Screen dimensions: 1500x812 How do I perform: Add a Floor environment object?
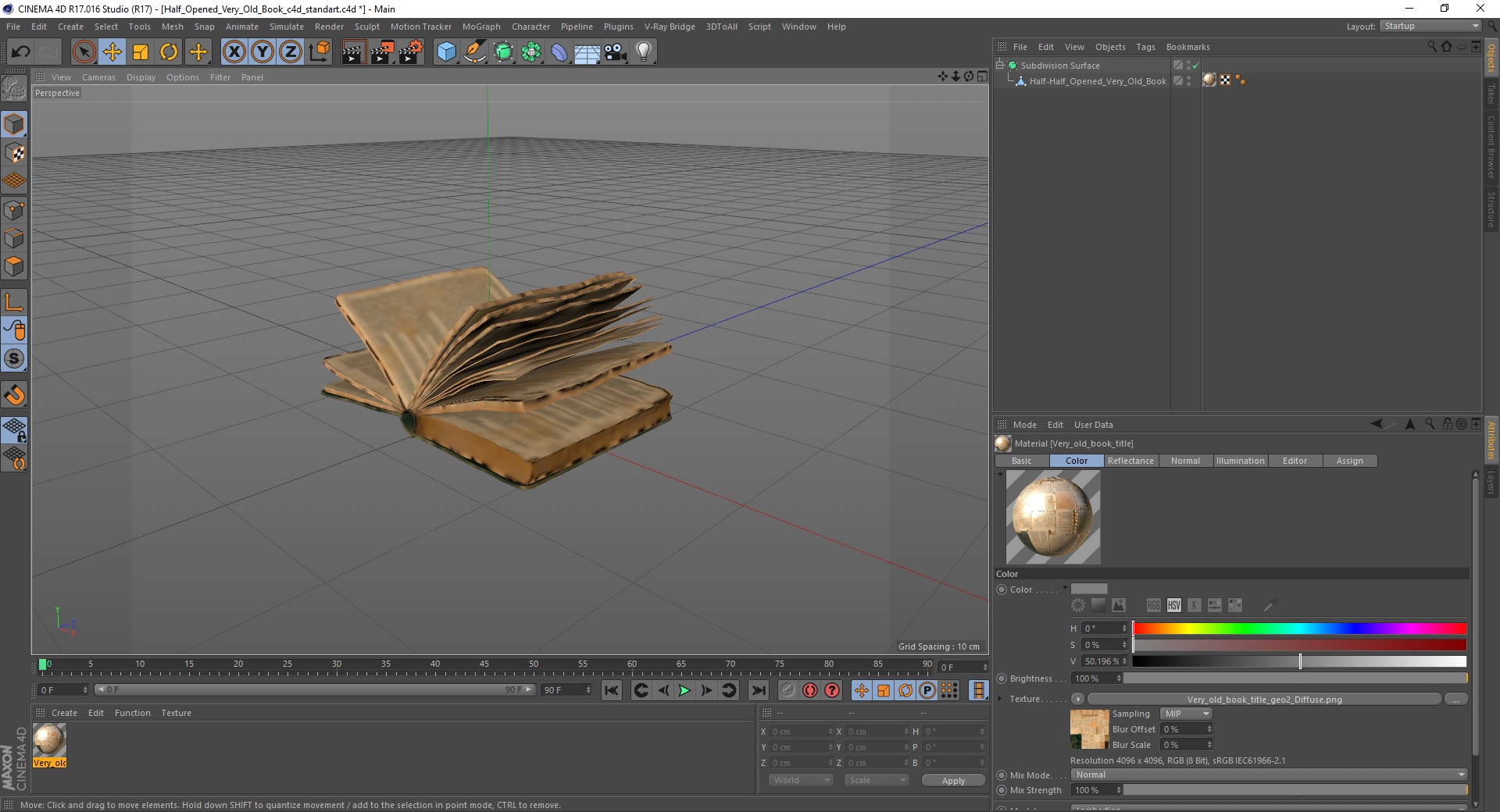click(587, 52)
